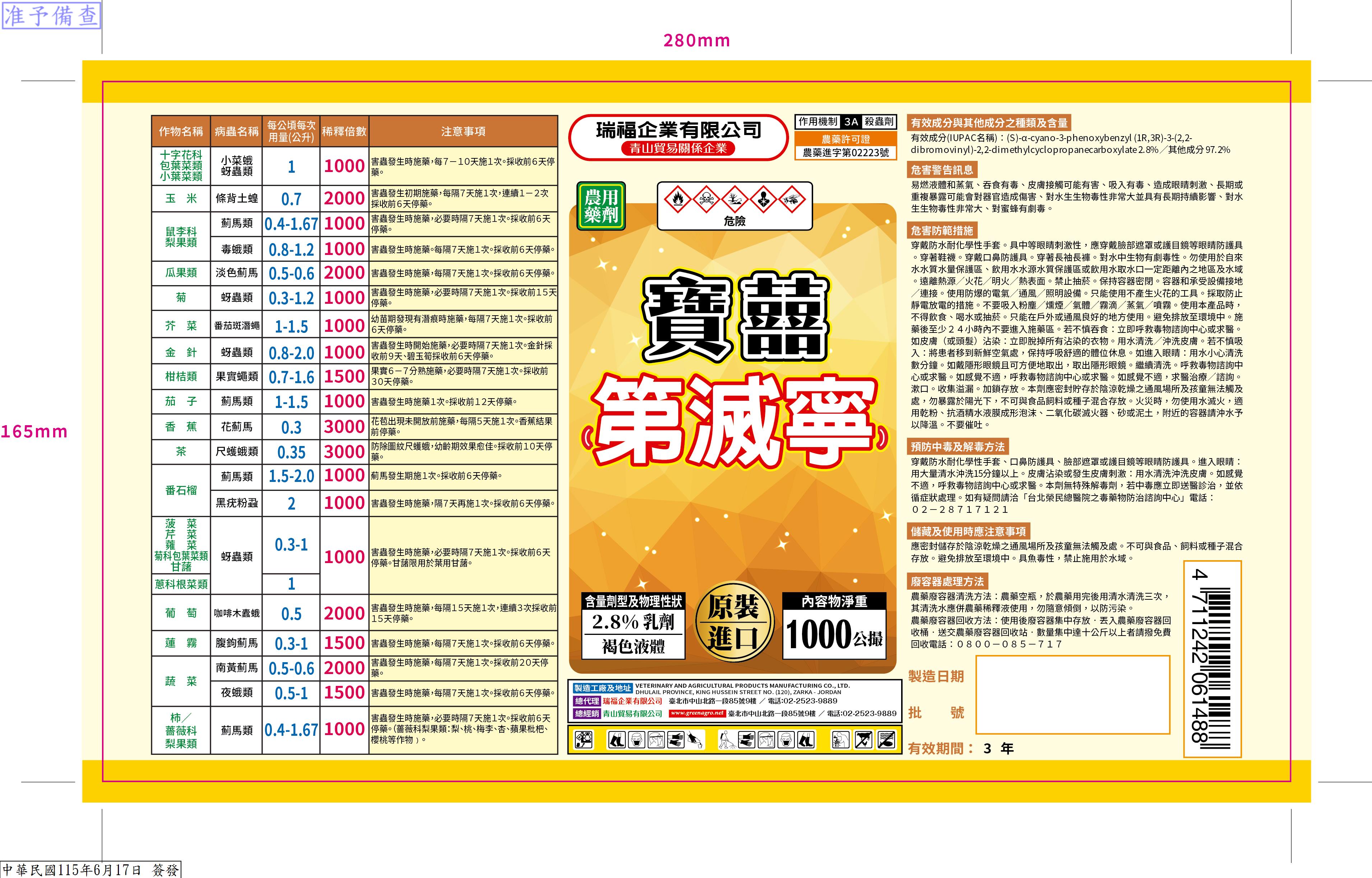
Task: Select the 番石榴 crop cell
Action: coord(181,490)
